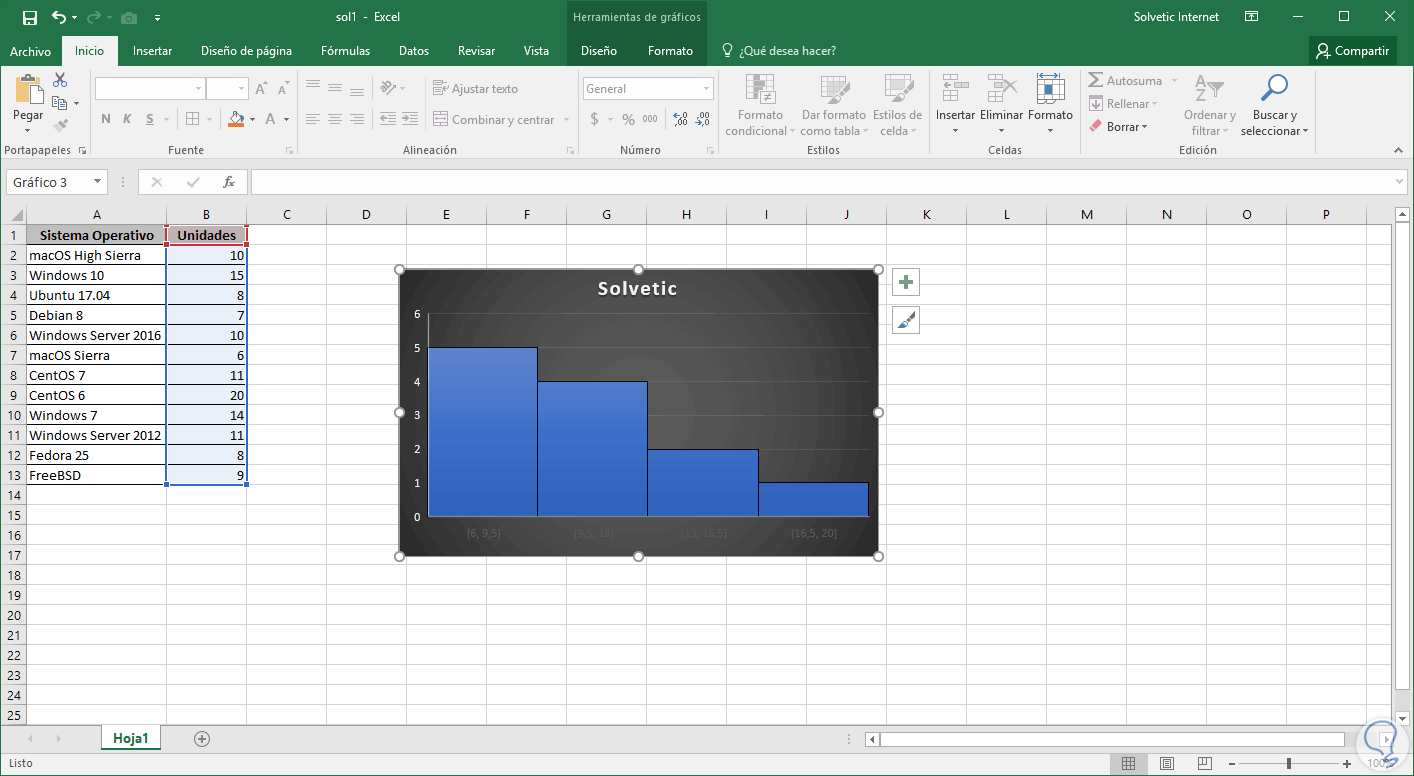Switch to Page Layout view in status bar
The width and height of the screenshot is (1414, 776).
(x=1167, y=764)
